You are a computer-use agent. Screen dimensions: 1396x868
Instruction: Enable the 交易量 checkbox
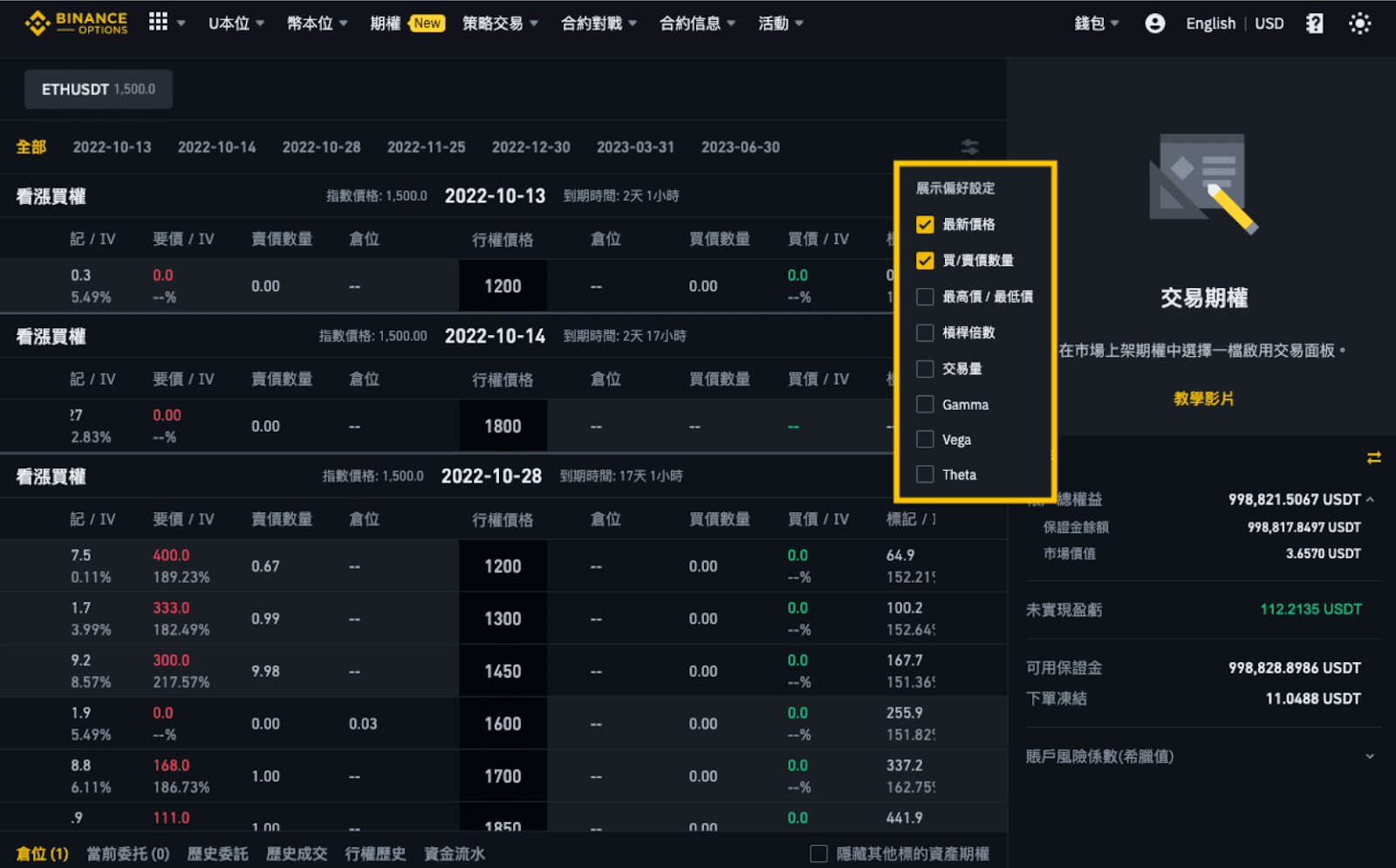tap(925, 369)
